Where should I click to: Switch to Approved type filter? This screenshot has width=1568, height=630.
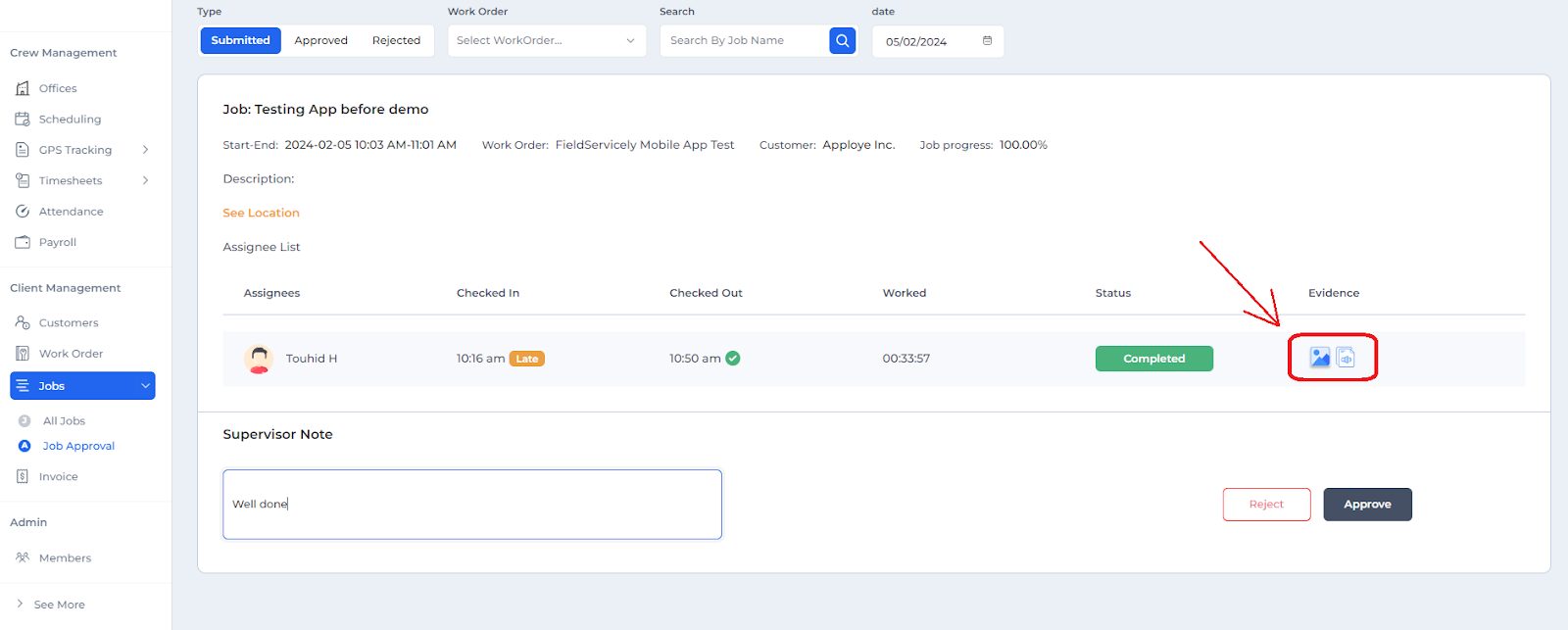coord(320,40)
